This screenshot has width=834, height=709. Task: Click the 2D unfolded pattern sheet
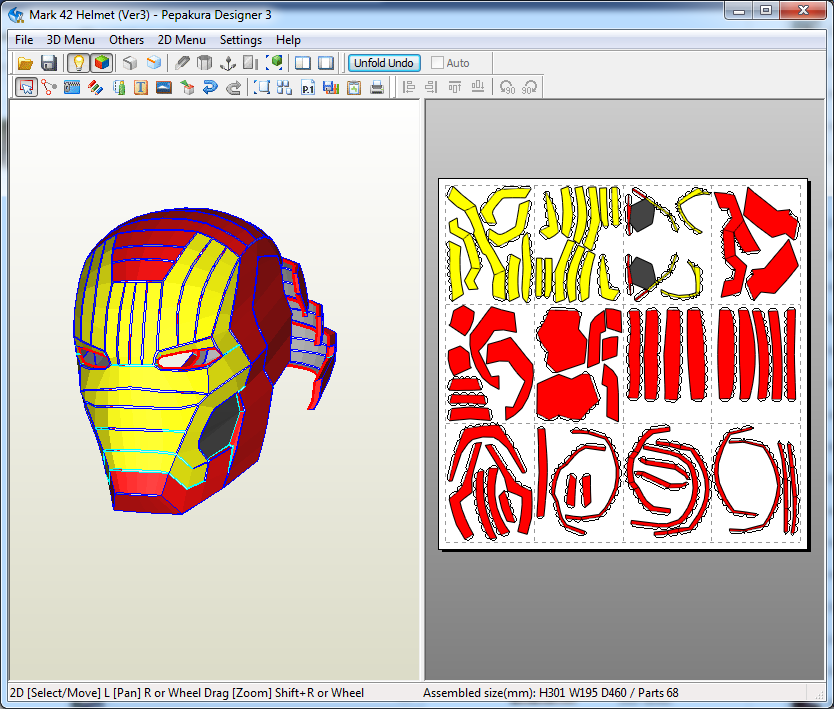[x=623, y=364]
